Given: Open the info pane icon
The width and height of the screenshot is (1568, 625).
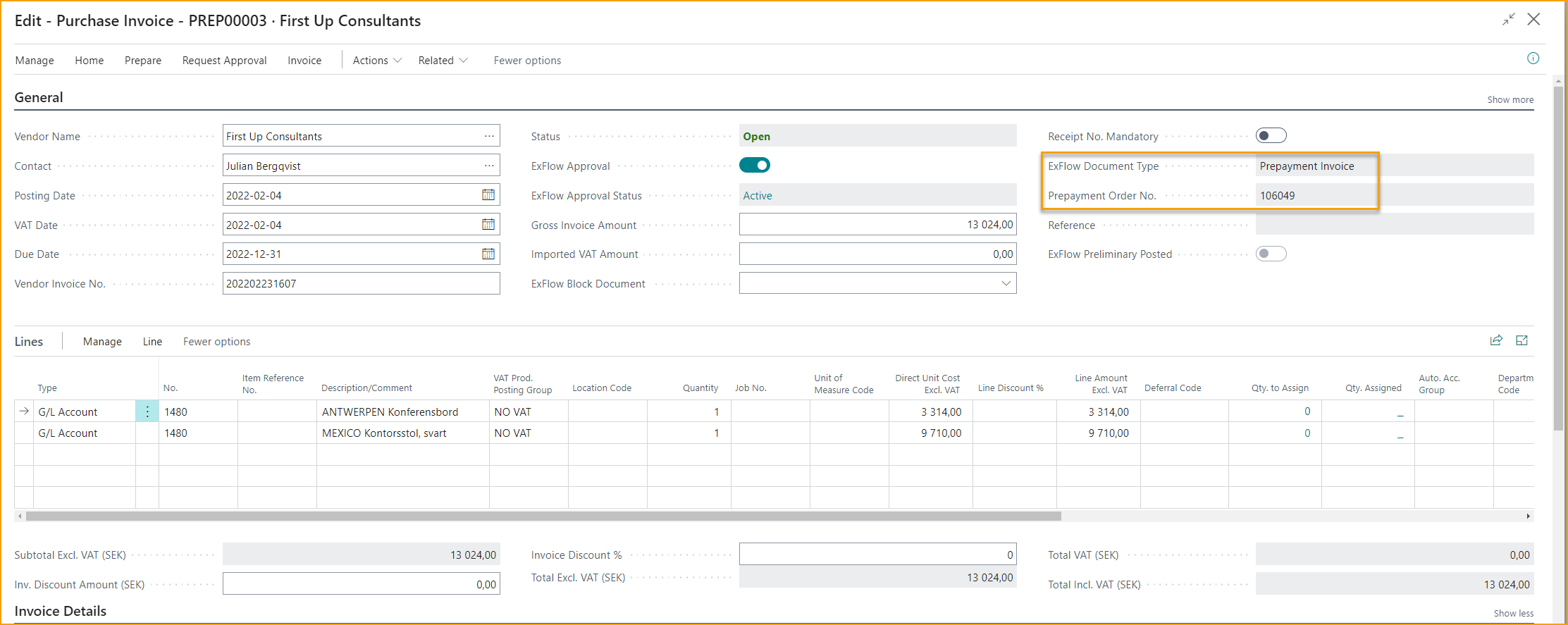Looking at the screenshot, I should tap(1533, 58).
